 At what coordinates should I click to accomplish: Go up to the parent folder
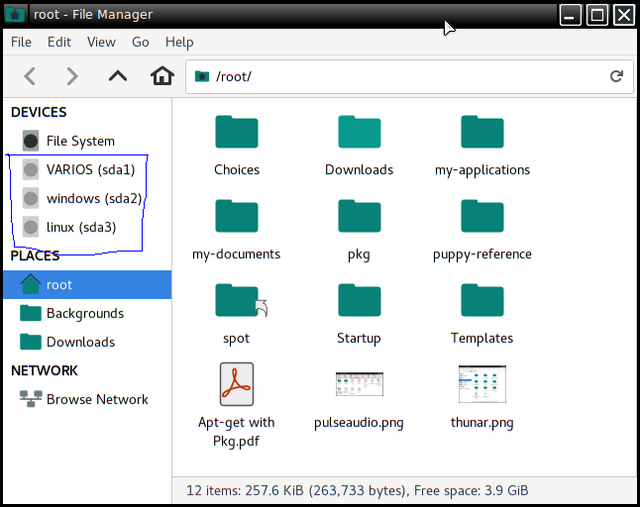(118, 76)
